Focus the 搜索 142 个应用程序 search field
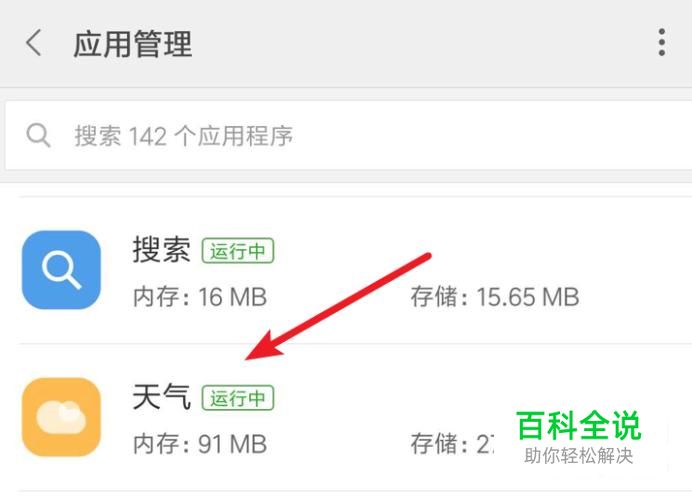 point(349,135)
